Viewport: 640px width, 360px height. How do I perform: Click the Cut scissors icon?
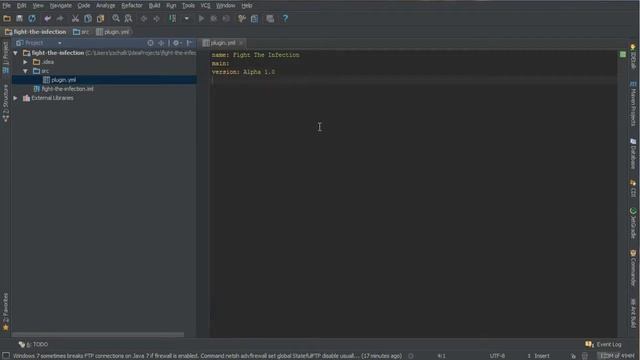point(75,18)
